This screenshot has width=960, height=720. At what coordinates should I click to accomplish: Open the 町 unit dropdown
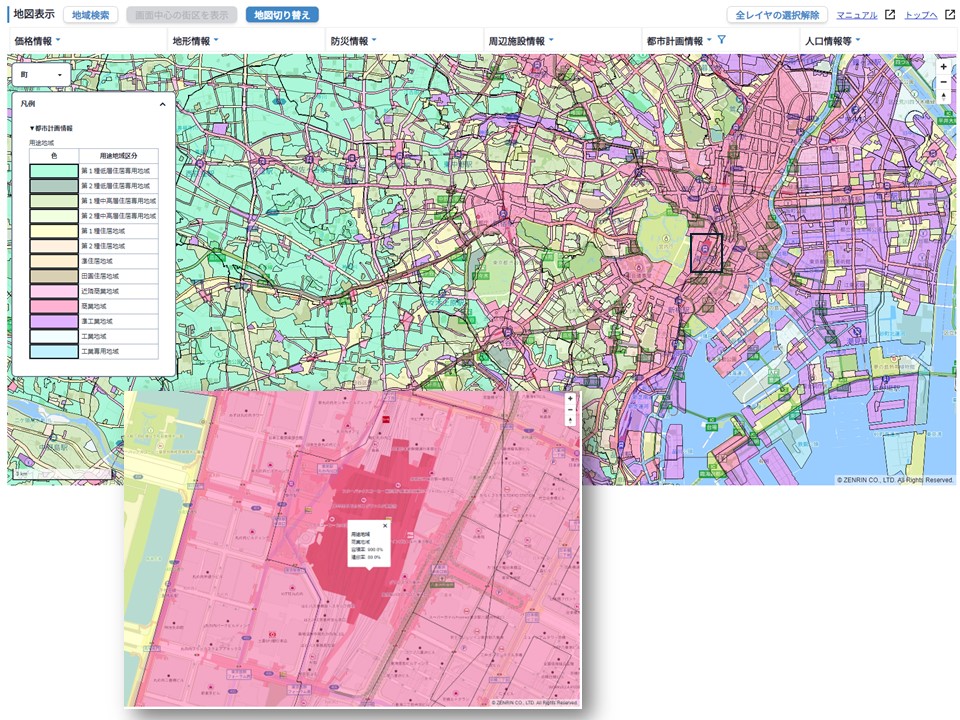point(43,75)
